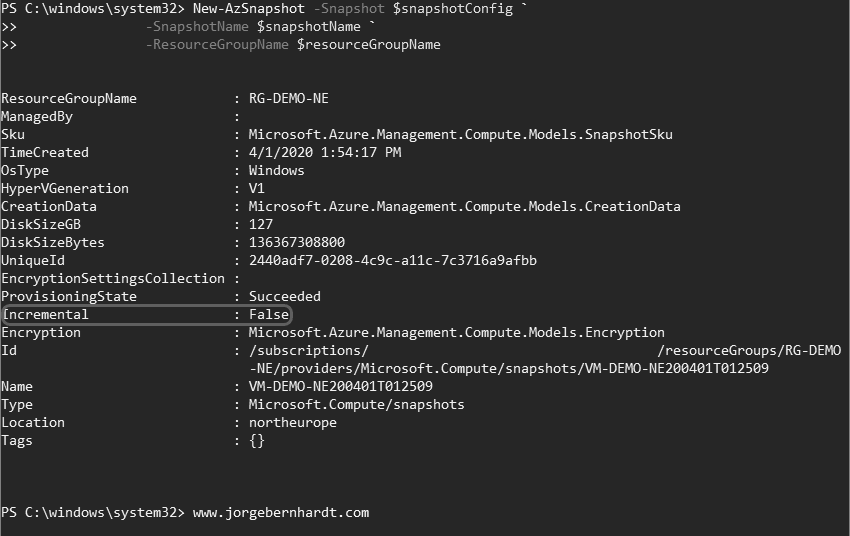
Task: Click the HyperVGeneration value V1
Action: (x=256, y=188)
